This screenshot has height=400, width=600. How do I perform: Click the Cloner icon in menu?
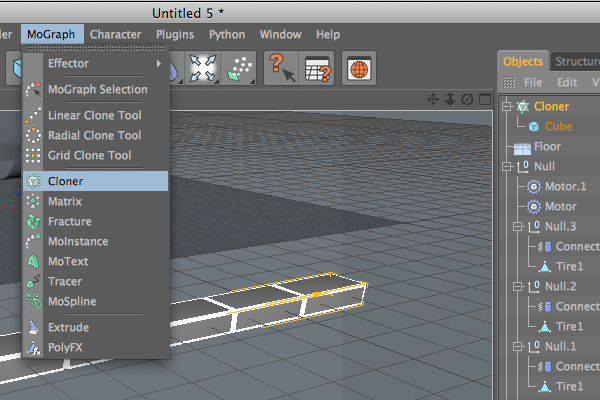pos(33,181)
